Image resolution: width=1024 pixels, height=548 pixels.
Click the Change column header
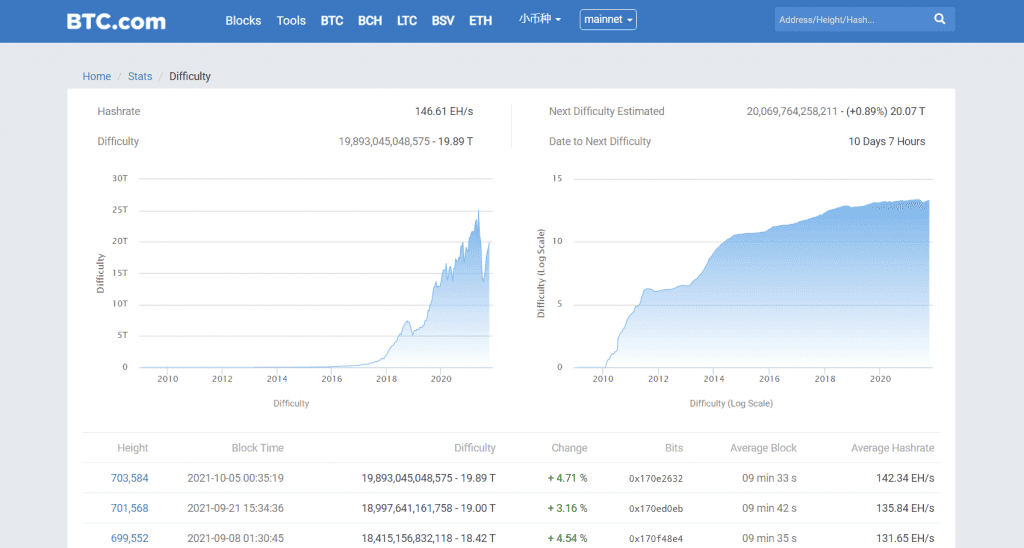coord(569,448)
